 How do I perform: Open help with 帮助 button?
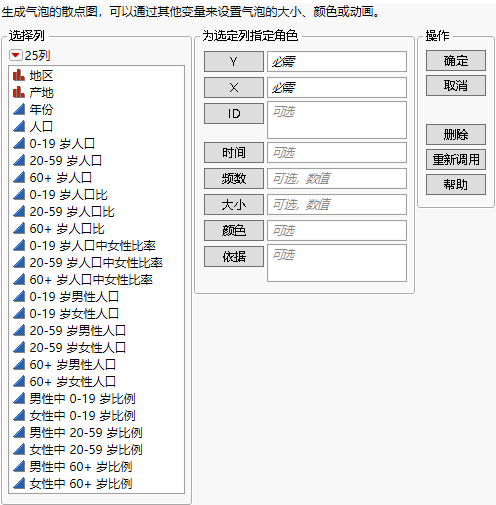[x=456, y=184]
